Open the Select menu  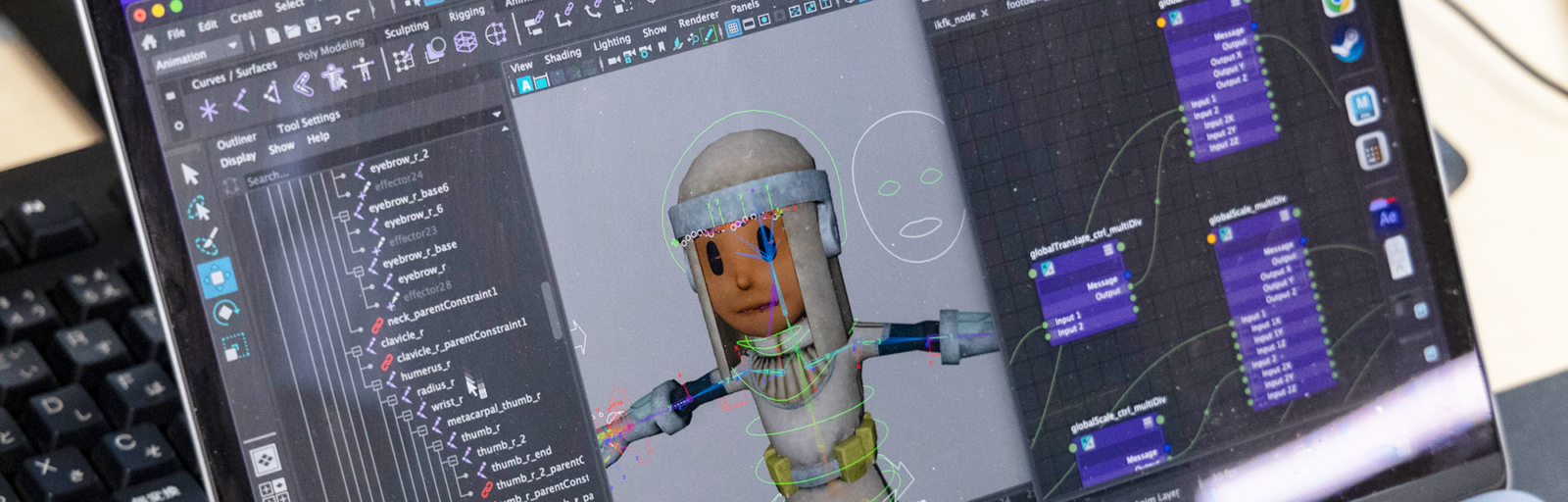tap(289, 6)
